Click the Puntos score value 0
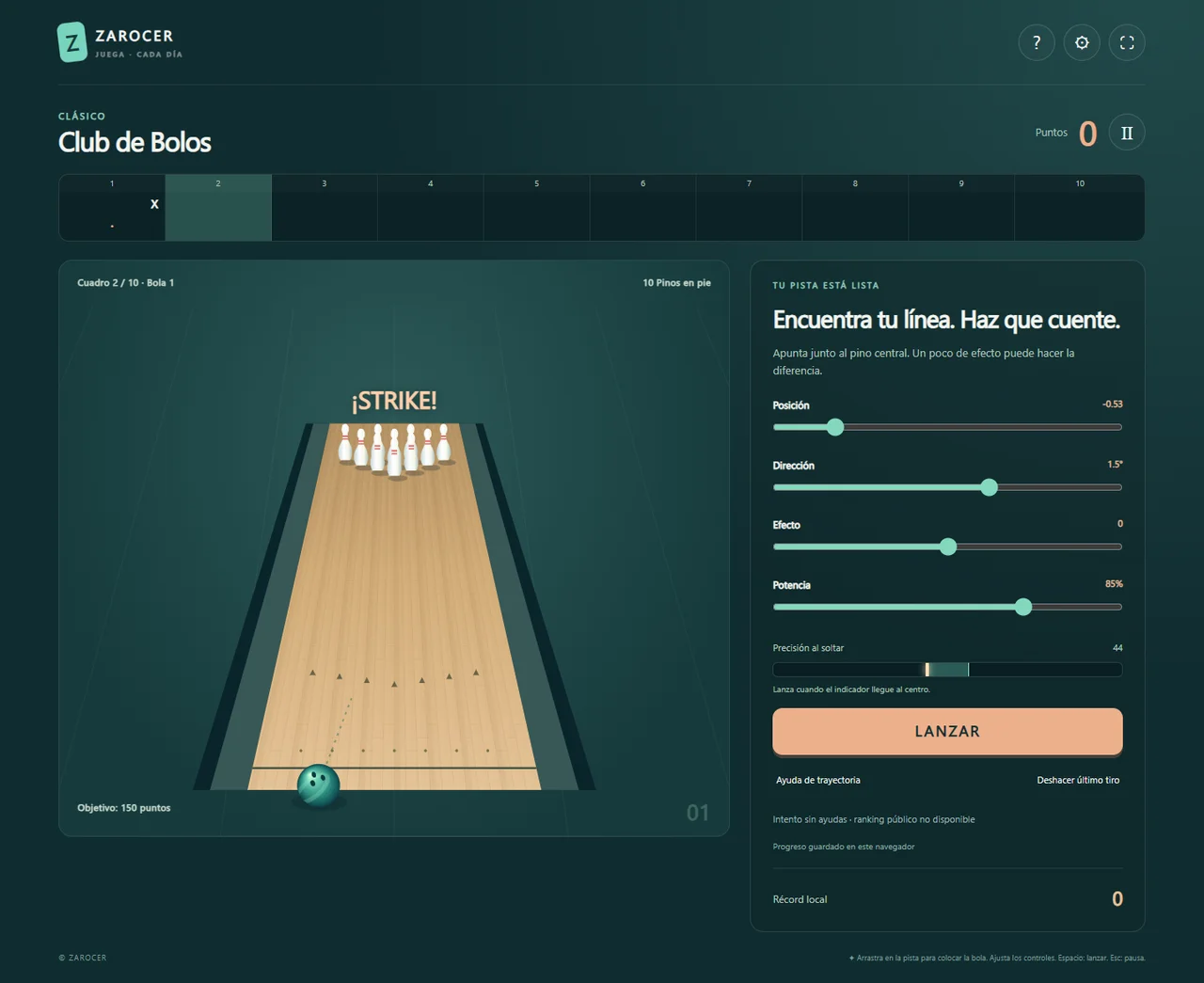Screen dimensions: 1204x983 click(x=1087, y=134)
